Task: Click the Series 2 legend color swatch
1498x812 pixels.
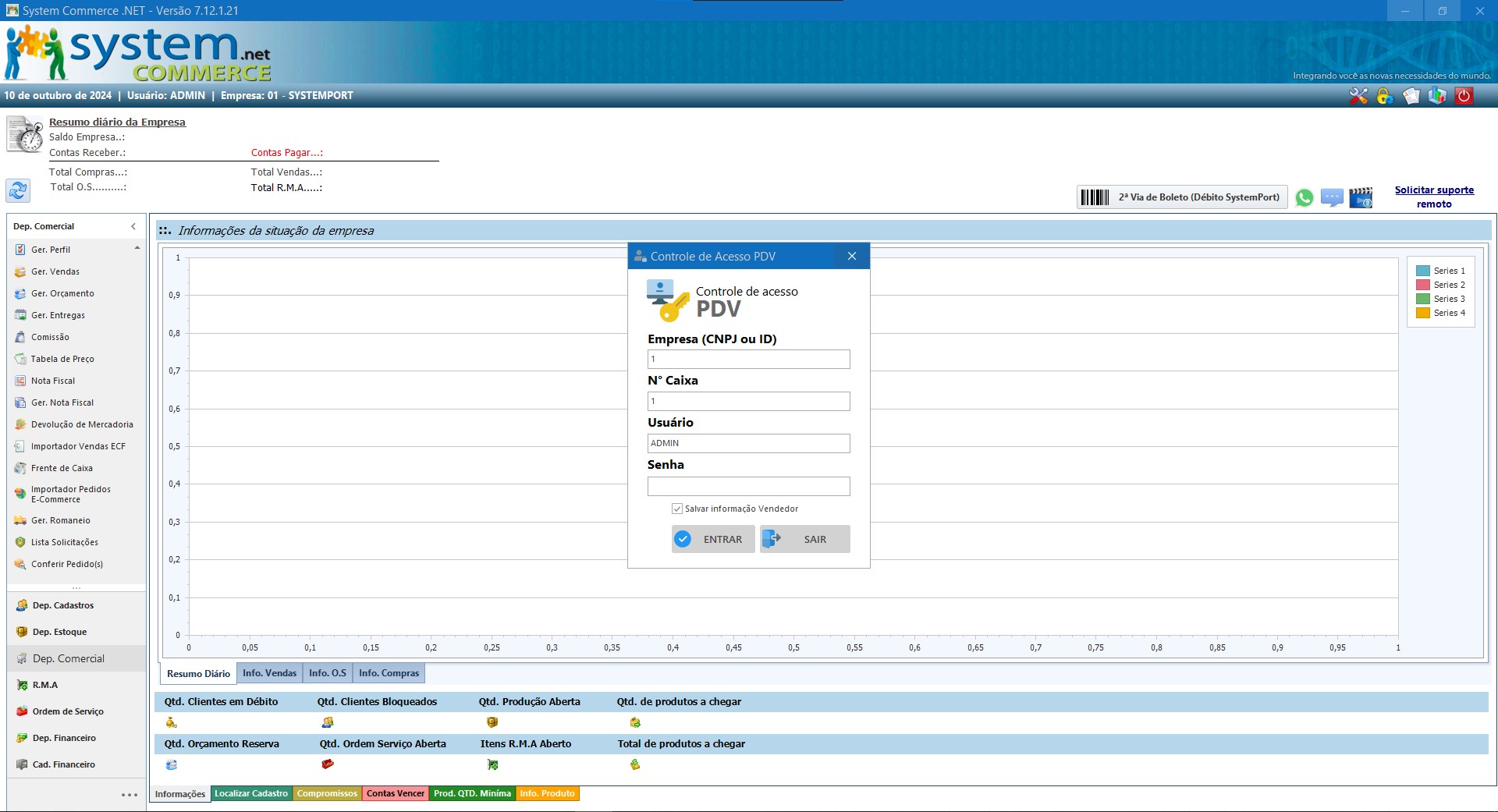Action: (1423, 285)
